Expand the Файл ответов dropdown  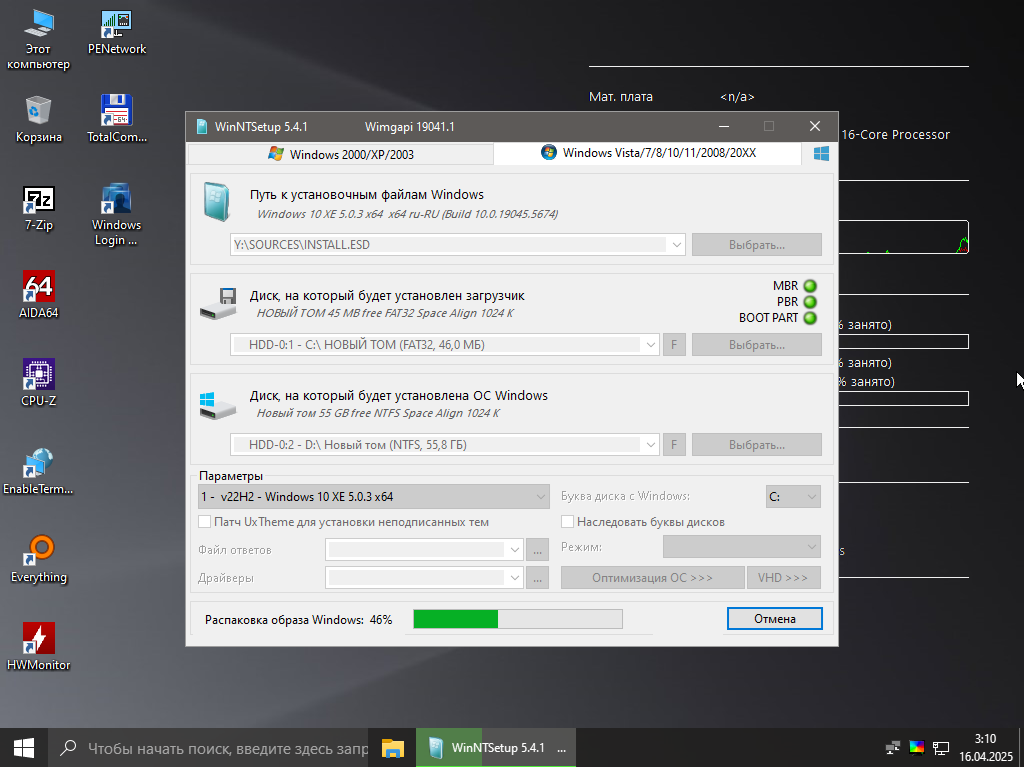coord(515,550)
